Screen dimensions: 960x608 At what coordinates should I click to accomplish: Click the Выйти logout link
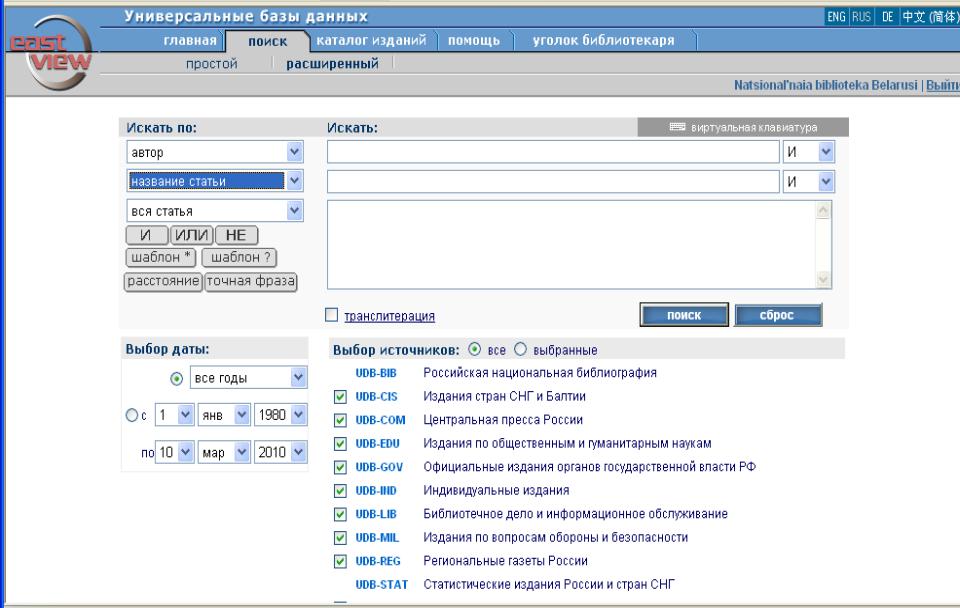pyautogui.click(x=942, y=85)
